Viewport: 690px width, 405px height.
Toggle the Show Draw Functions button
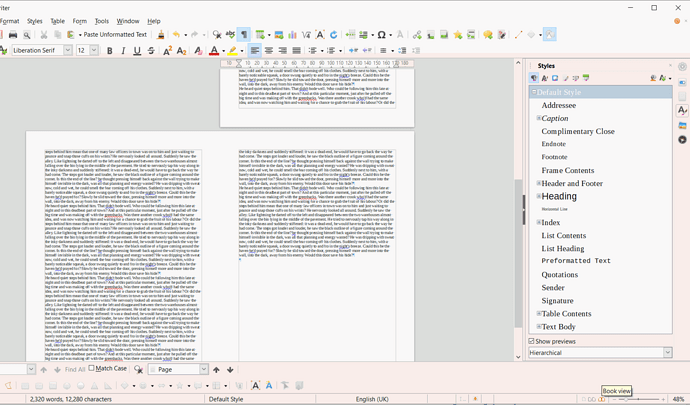point(550,35)
